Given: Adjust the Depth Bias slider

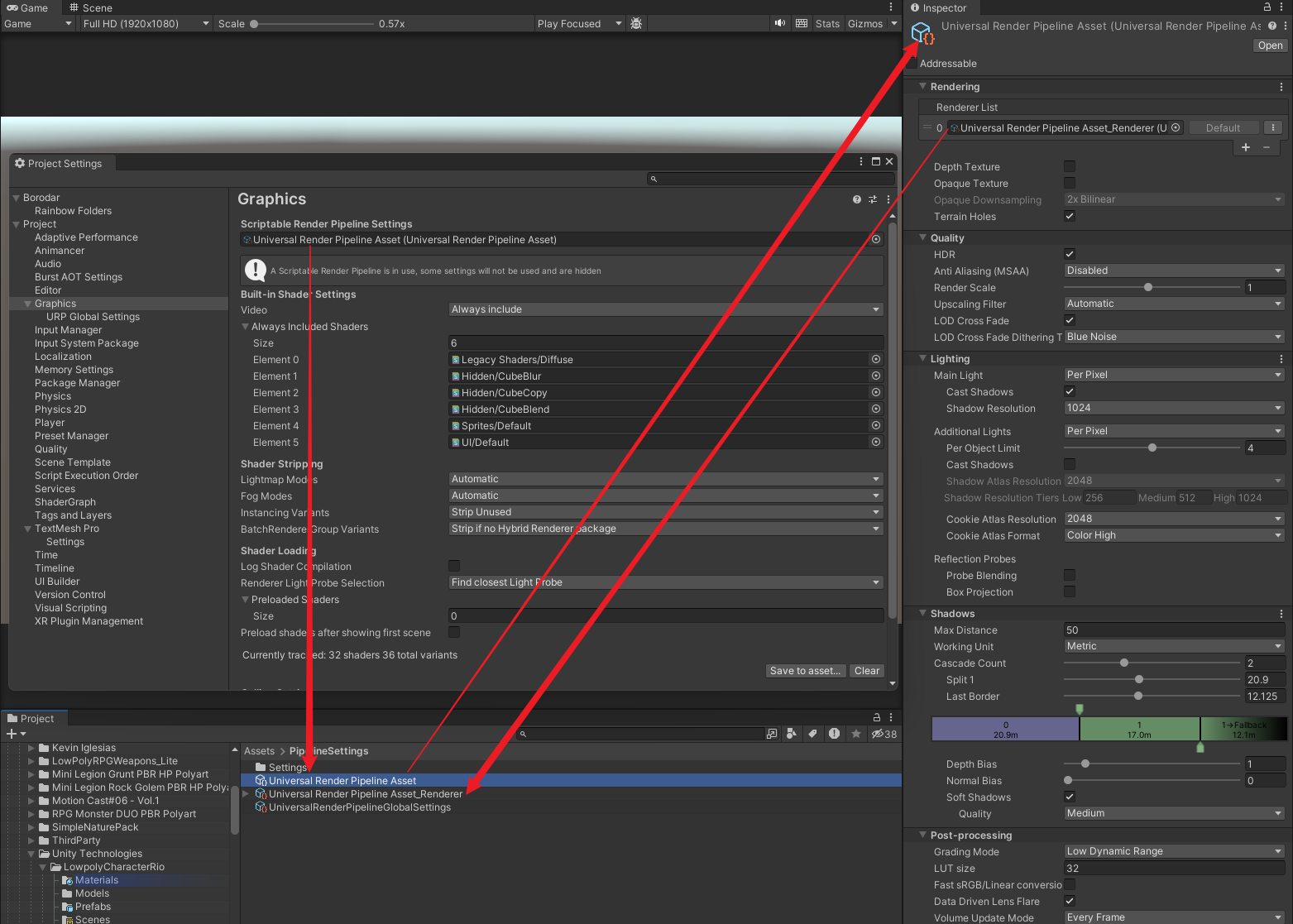Looking at the screenshot, I should click(1085, 764).
